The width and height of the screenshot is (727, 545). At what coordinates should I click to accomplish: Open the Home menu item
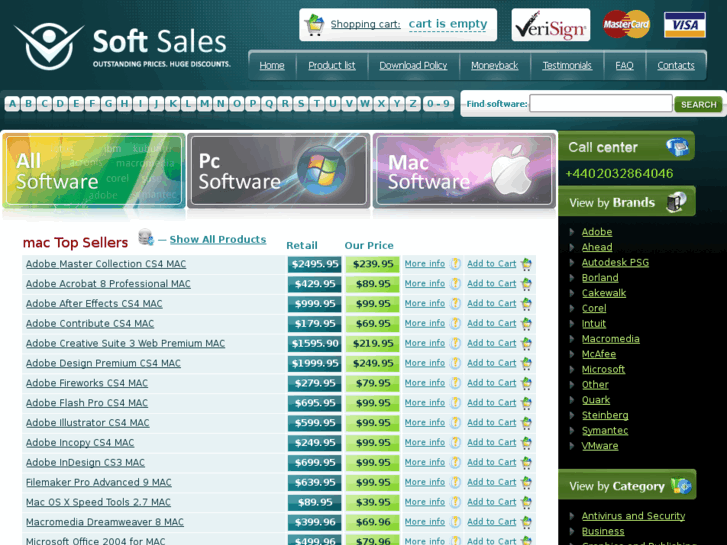[272, 65]
